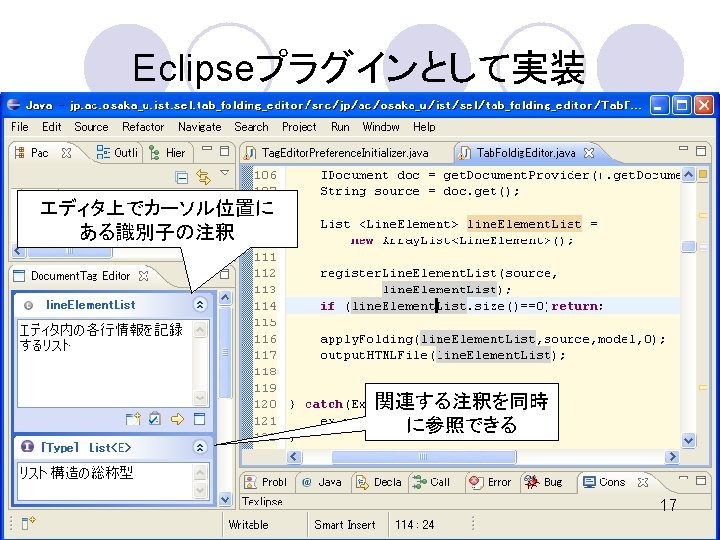Open the Decla view tab
Viewport: 720px width, 540px height.
pyautogui.click(x=379, y=482)
